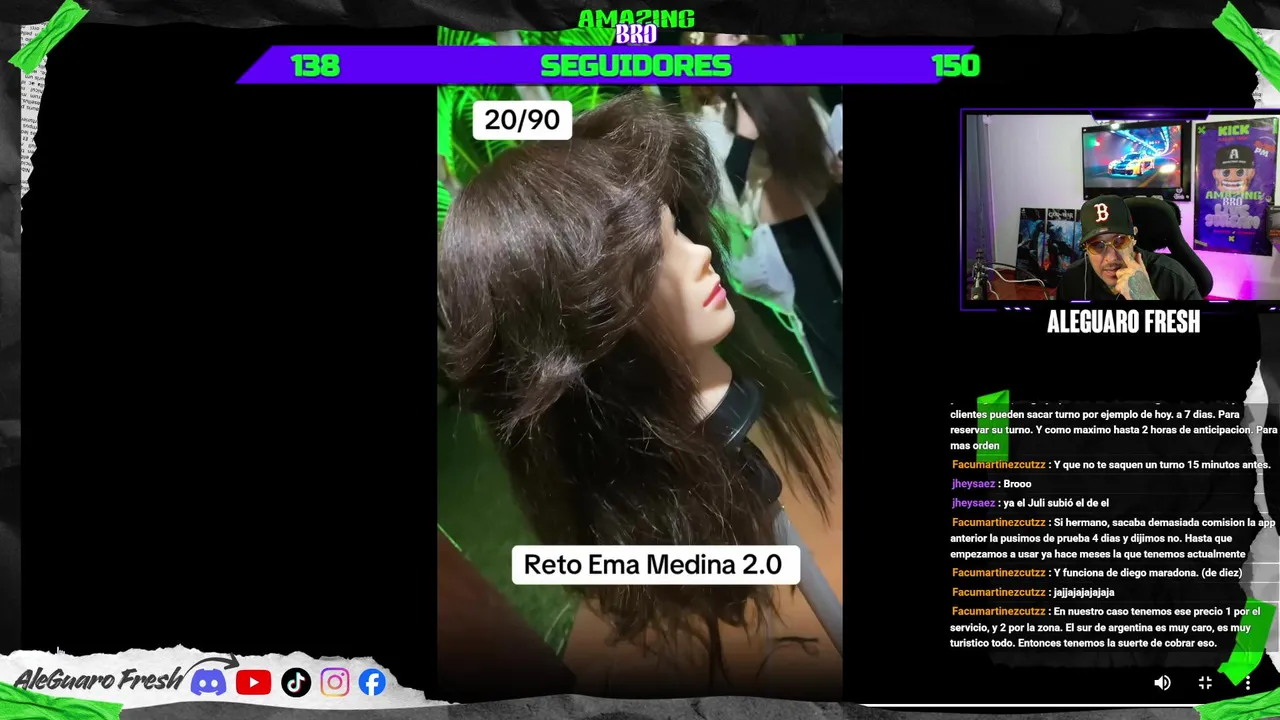Image resolution: width=1280 pixels, height=720 pixels.
Task: Click chat message starting 'Si hermano, sacaba demasiada'
Action: [x=1113, y=538]
